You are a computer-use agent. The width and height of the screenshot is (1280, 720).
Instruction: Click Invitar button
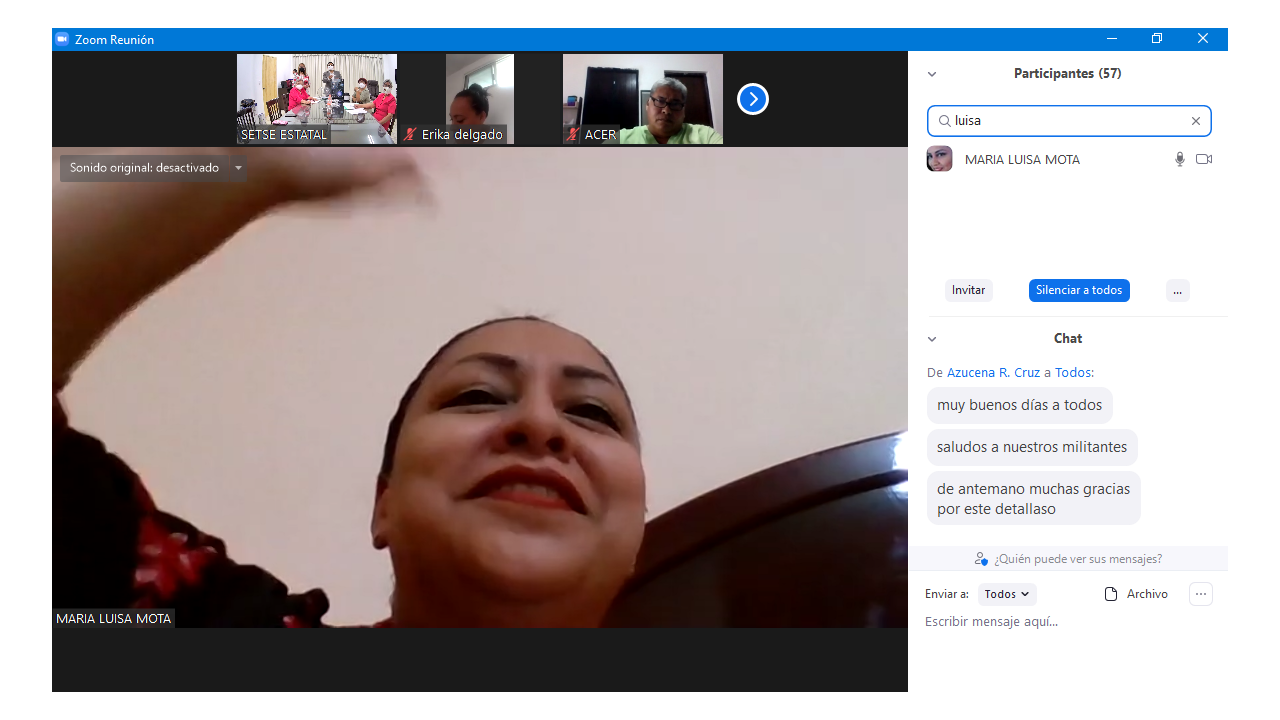(x=969, y=291)
